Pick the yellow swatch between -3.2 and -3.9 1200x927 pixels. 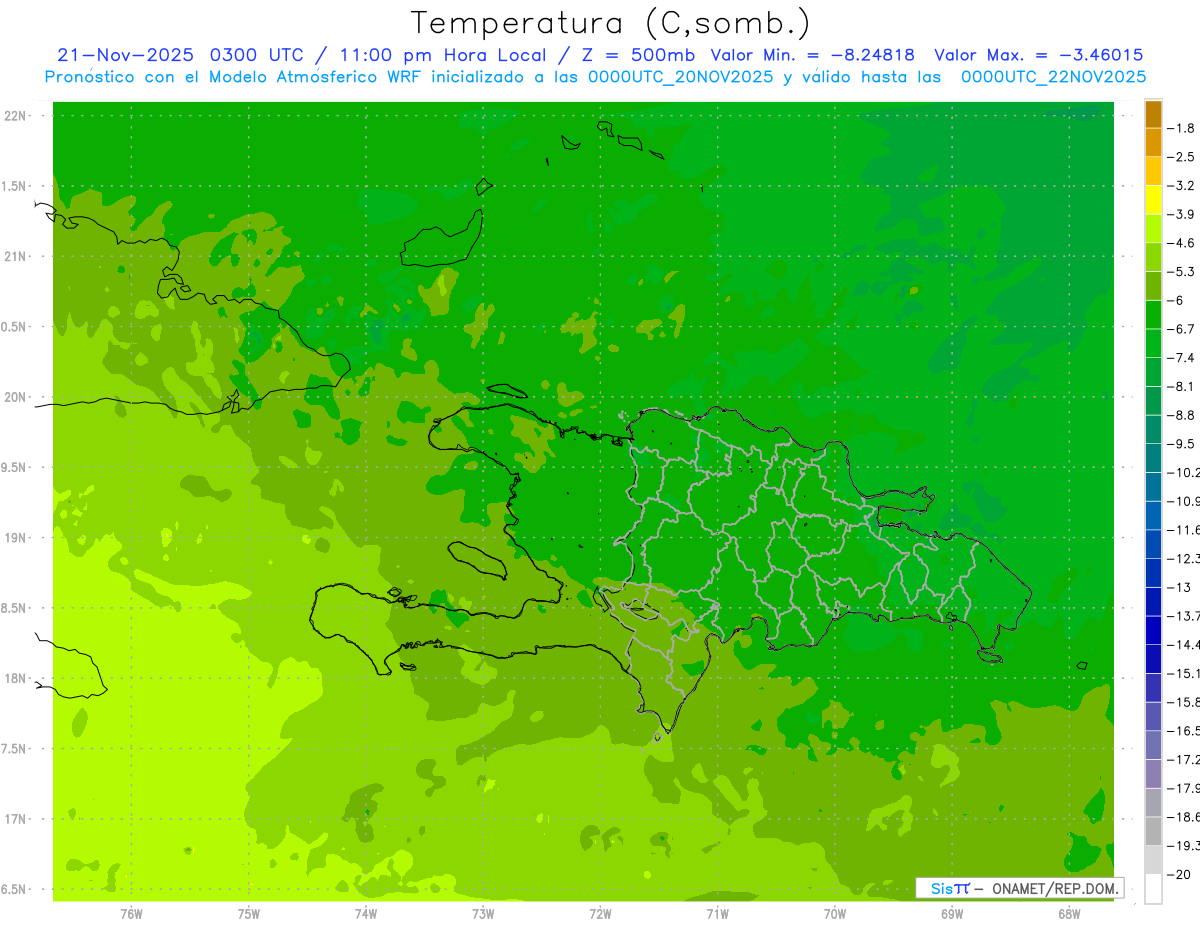1153,200
